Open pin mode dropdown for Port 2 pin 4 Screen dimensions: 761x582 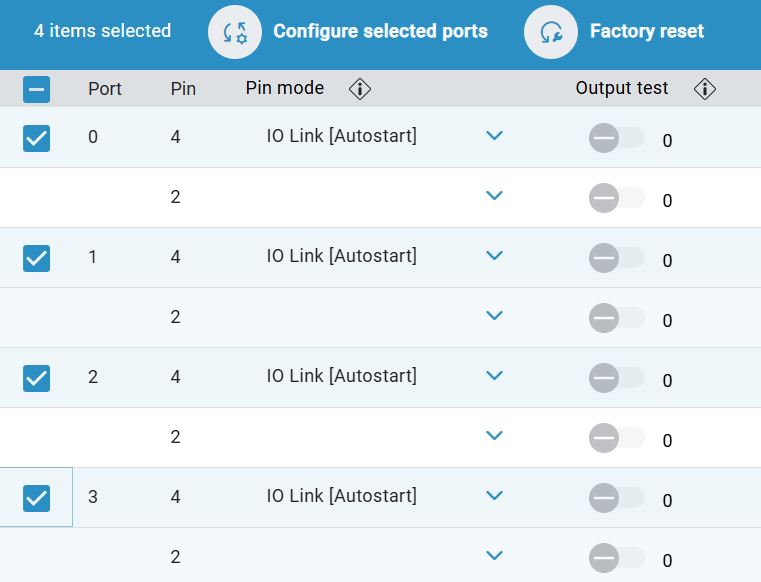click(493, 376)
